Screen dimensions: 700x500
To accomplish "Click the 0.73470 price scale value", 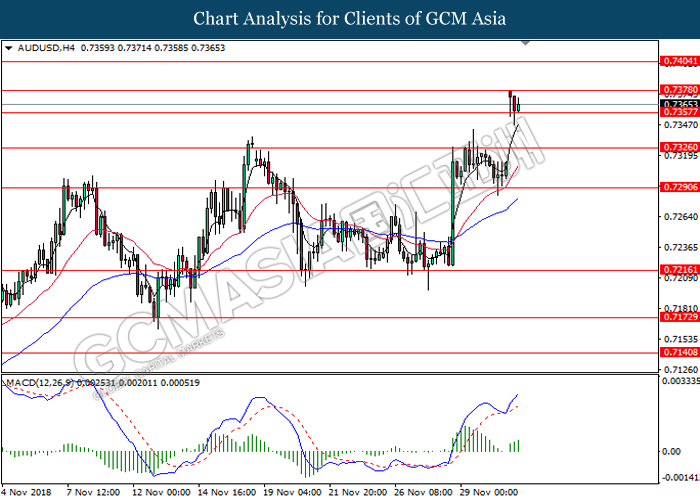I will pyautogui.click(x=677, y=125).
